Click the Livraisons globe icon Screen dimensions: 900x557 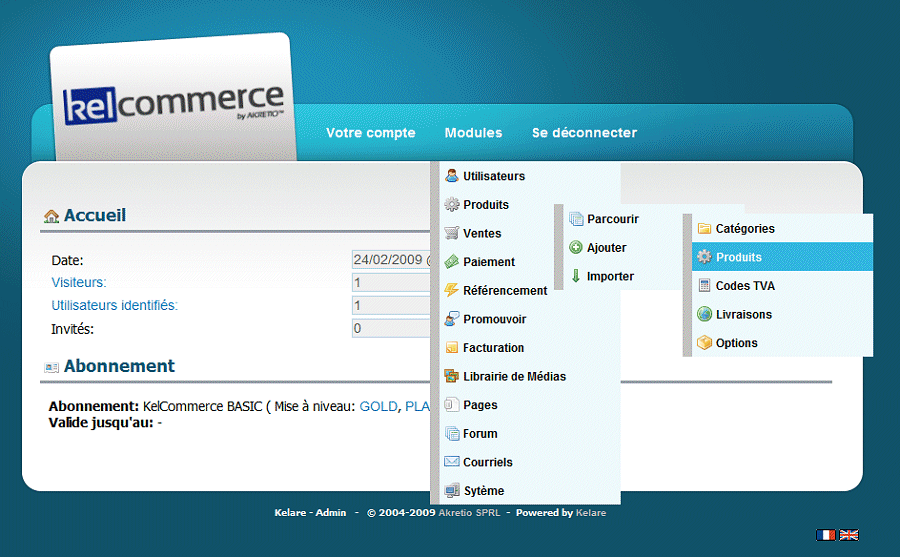tap(704, 315)
